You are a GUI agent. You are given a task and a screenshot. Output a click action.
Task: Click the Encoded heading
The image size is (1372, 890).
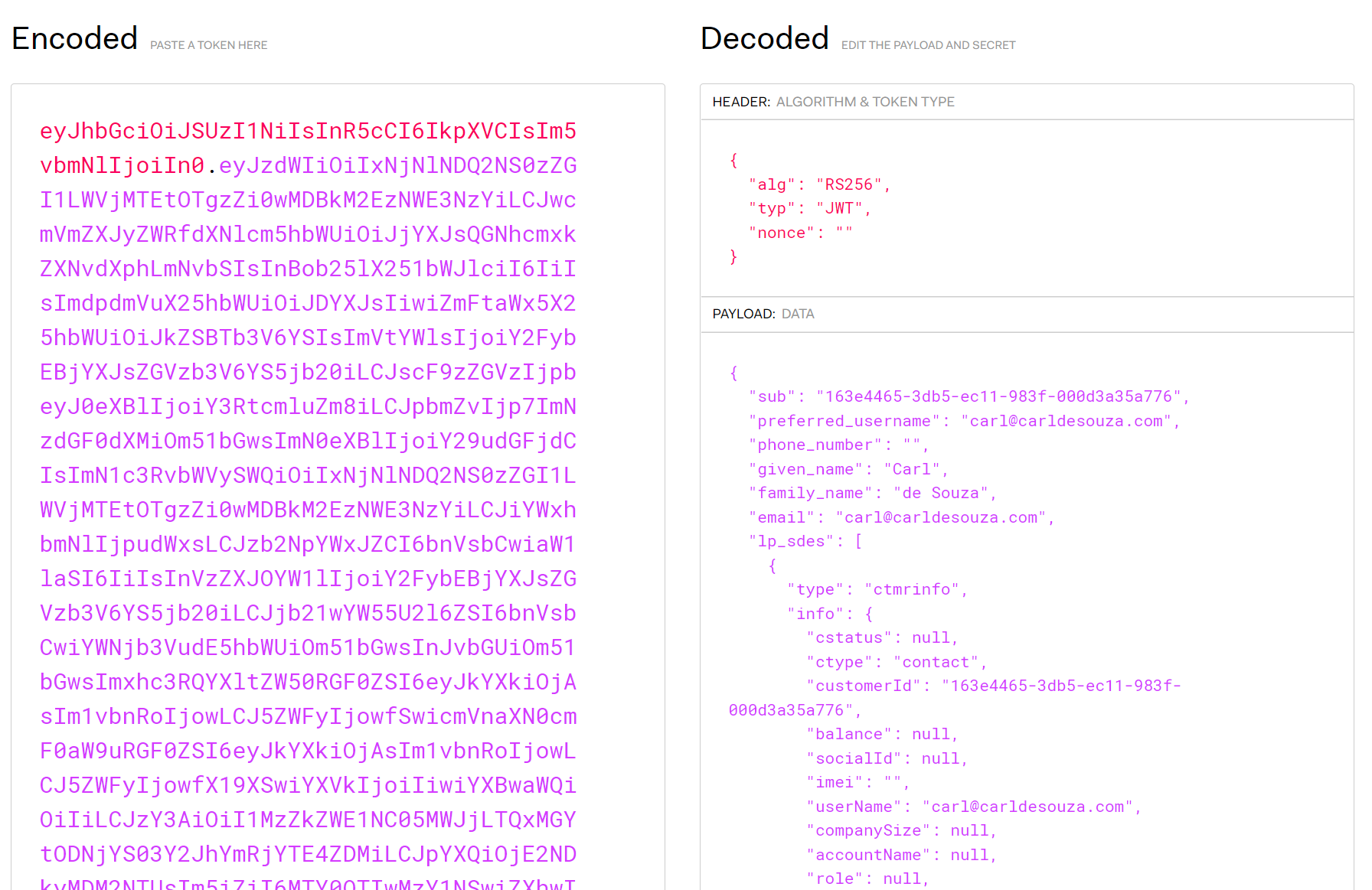pyautogui.click(x=75, y=38)
